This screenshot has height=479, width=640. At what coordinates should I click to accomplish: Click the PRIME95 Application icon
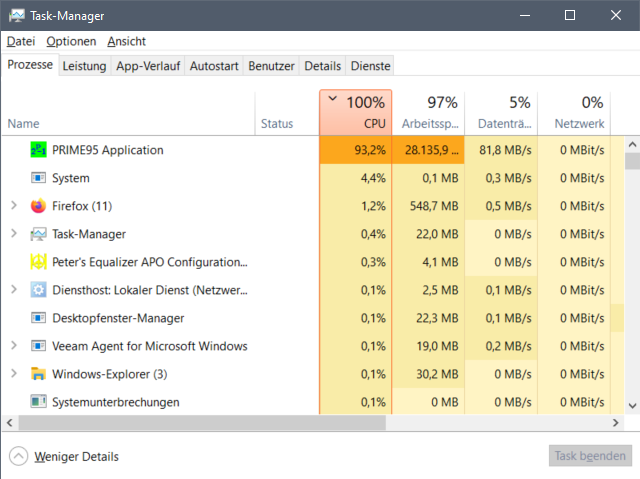[x=38, y=150]
